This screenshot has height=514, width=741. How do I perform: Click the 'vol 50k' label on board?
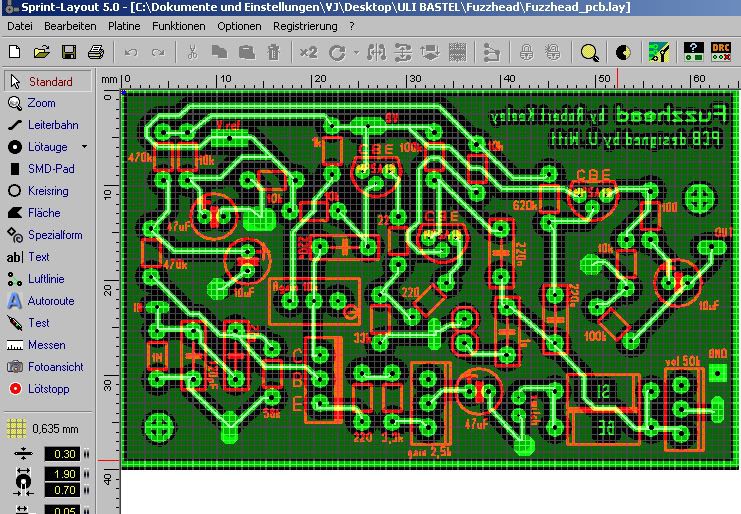pyautogui.click(x=682, y=361)
